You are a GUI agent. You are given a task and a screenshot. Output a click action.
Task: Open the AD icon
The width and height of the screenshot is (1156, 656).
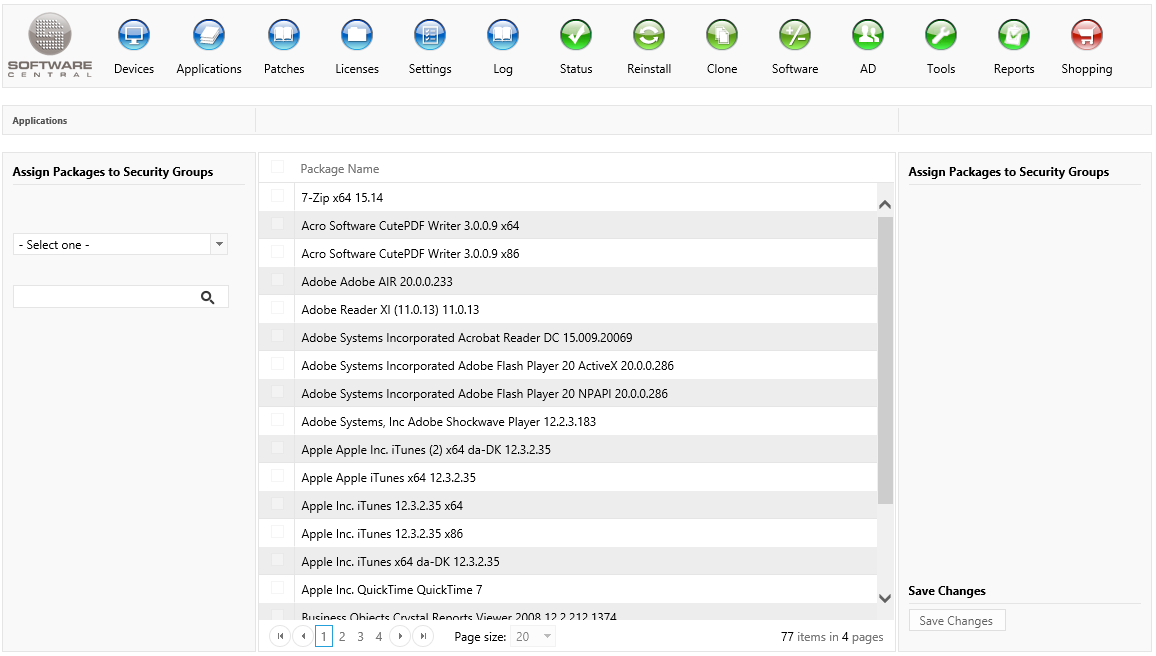point(868,36)
